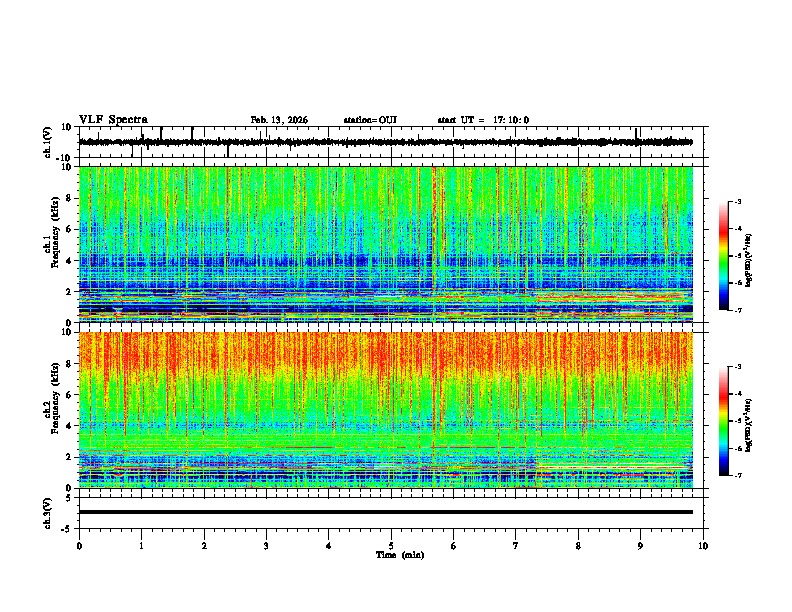Click the "station=OUI" header label
Viewport: 792px width, 612px height.
click(370, 120)
